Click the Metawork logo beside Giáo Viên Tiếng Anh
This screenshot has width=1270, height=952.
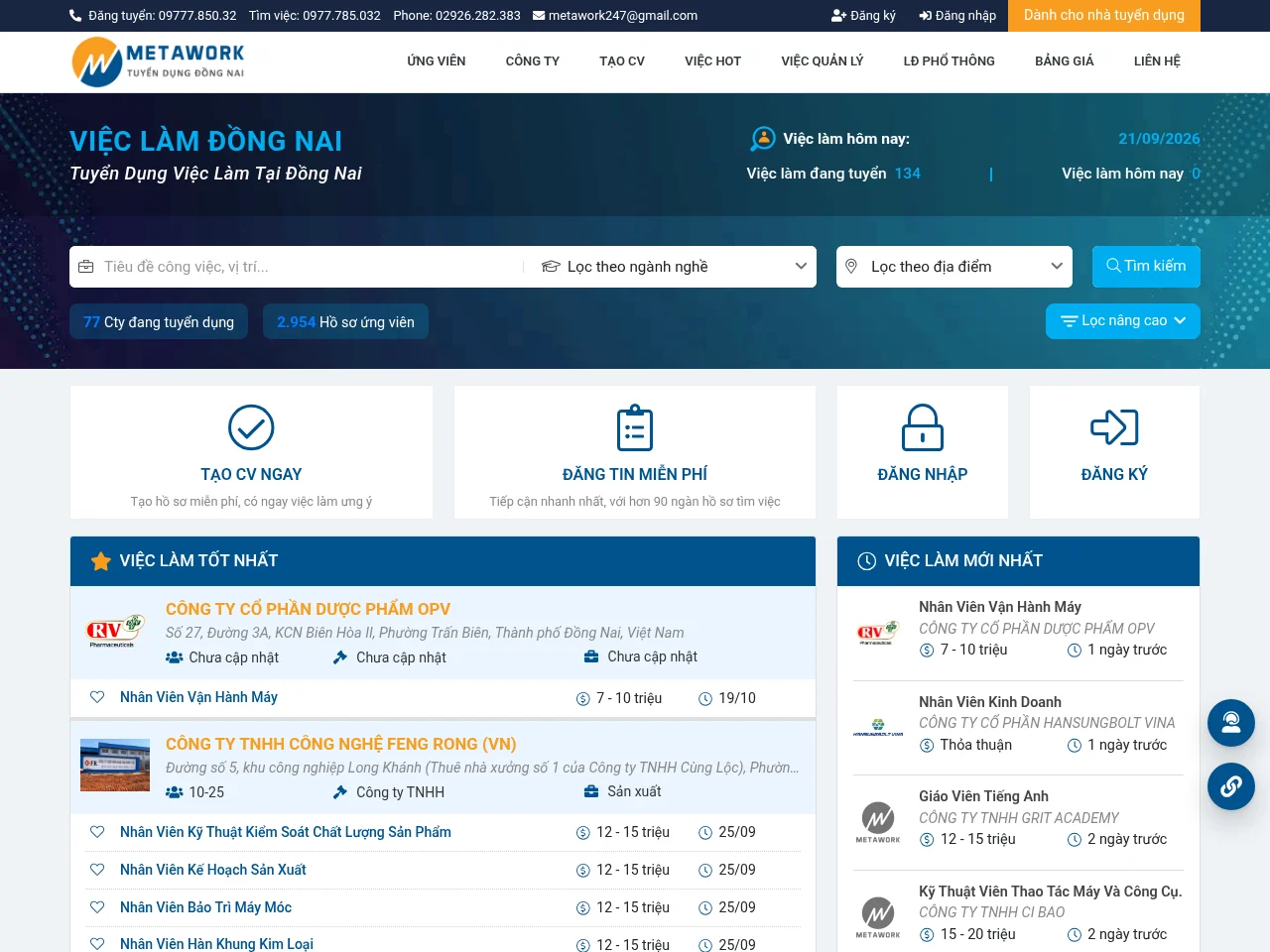coord(878,822)
